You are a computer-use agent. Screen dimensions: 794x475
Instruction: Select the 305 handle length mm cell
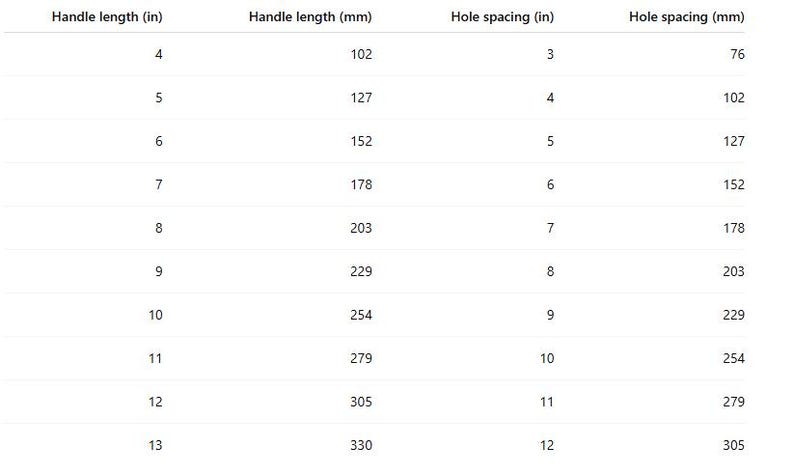click(361, 402)
